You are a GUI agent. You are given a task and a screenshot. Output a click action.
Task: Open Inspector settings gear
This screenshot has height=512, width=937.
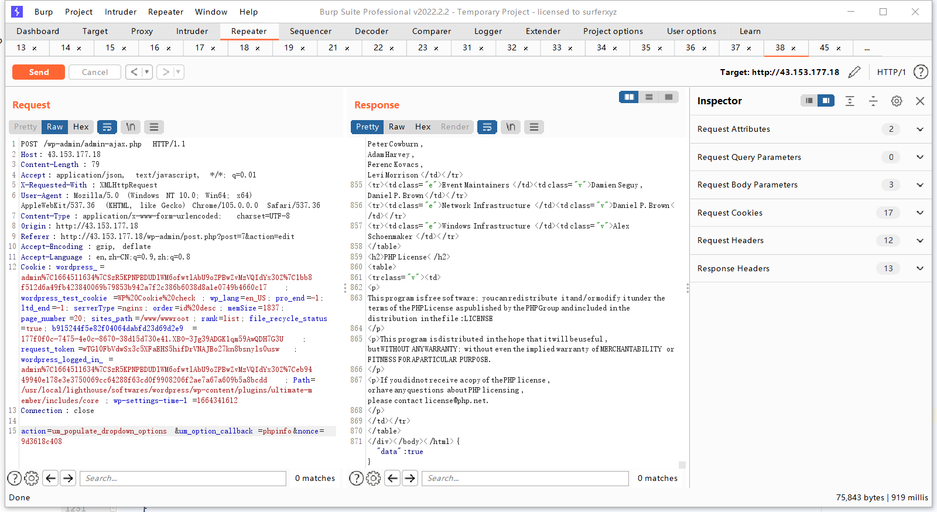[896, 101]
